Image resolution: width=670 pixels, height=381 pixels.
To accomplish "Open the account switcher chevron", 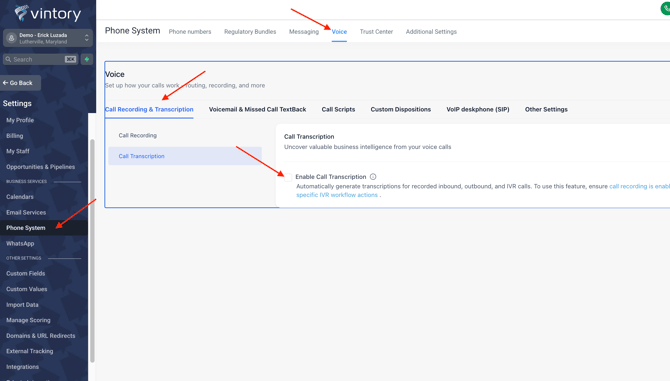I will 87,38.
